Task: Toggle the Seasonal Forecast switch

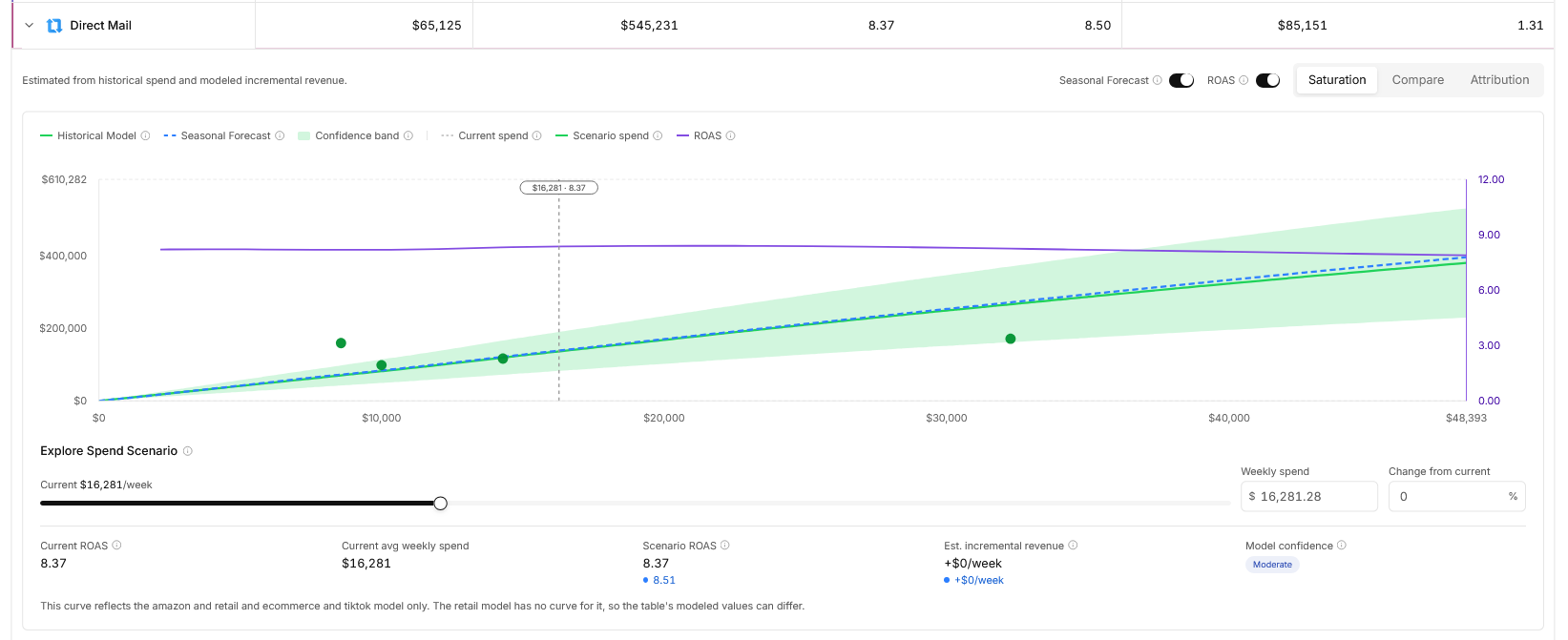Action: click(x=1181, y=80)
